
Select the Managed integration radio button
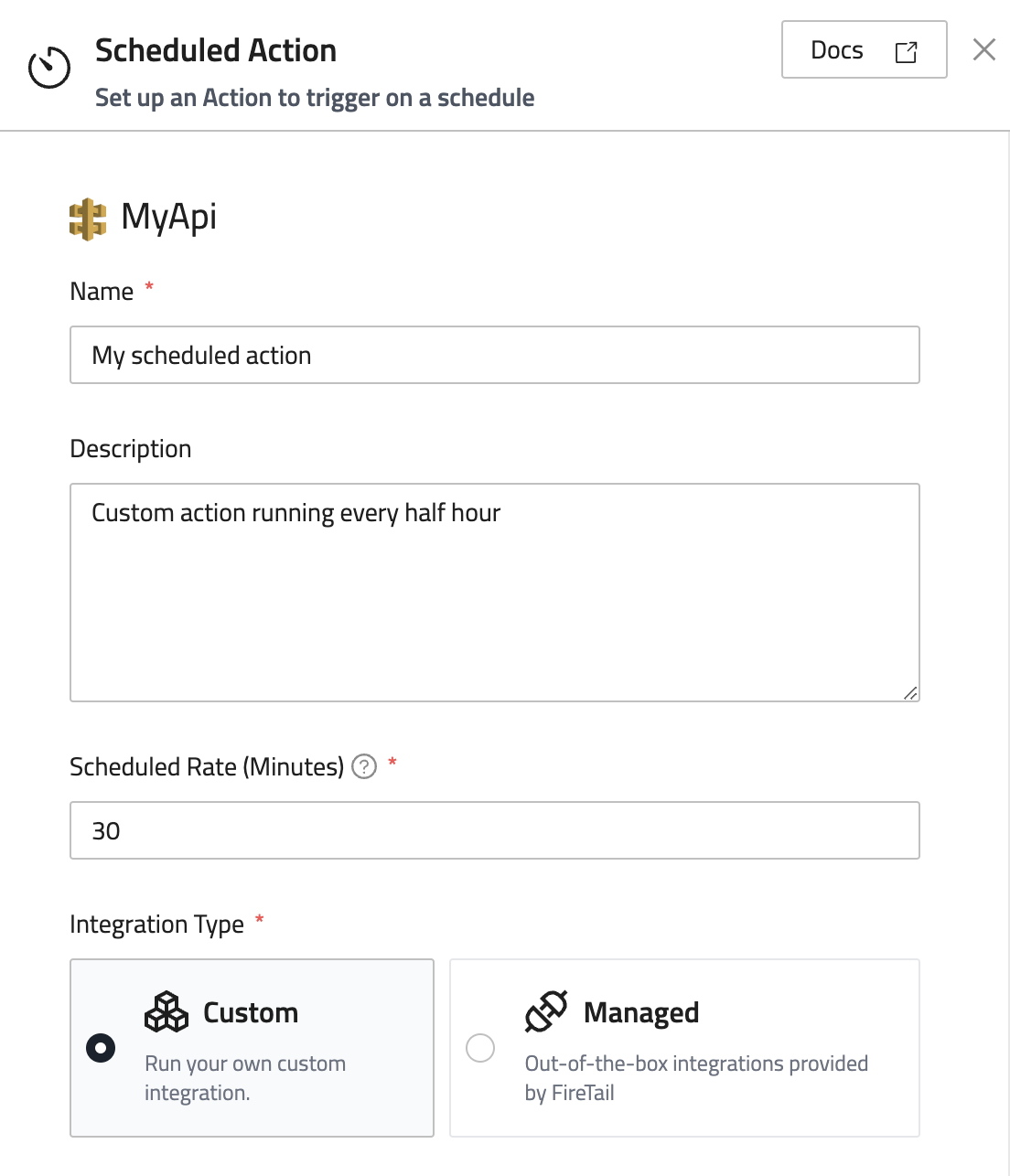click(x=480, y=1048)
